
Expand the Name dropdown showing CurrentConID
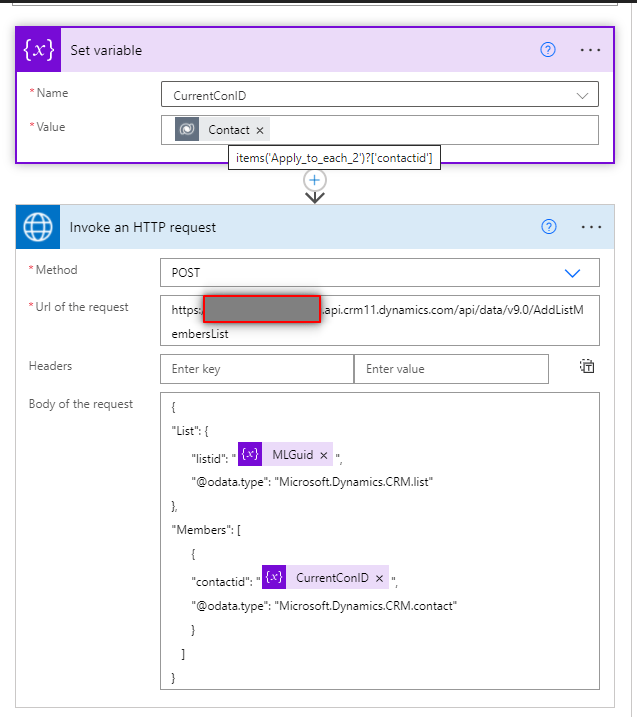pyautogui.click(x=582, y=95)
